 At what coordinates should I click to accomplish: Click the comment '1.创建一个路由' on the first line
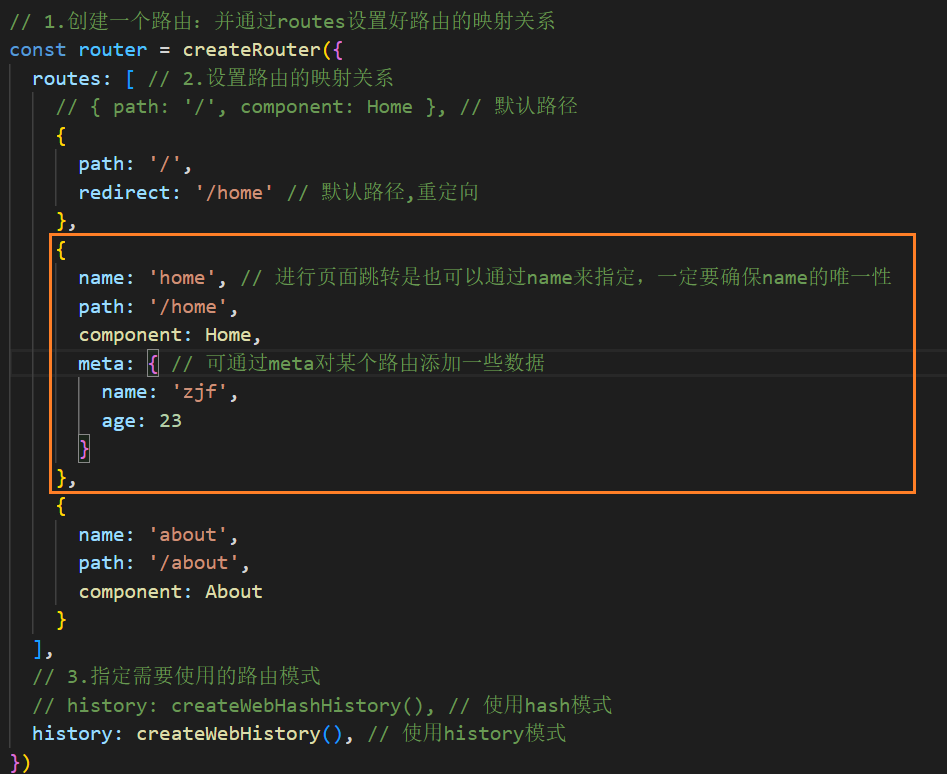[118, 21]
